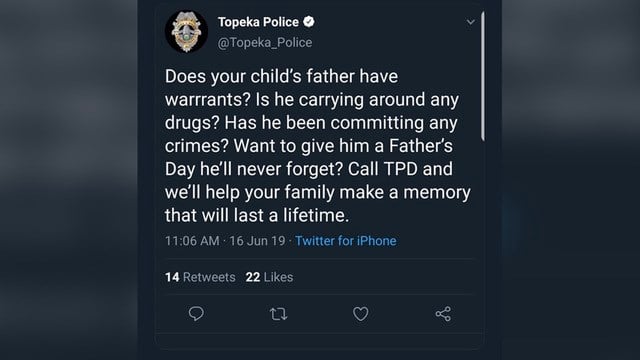
Task: Click the 16 Jun 19 date
Action: pyautogui.click(x=257, y=241)
